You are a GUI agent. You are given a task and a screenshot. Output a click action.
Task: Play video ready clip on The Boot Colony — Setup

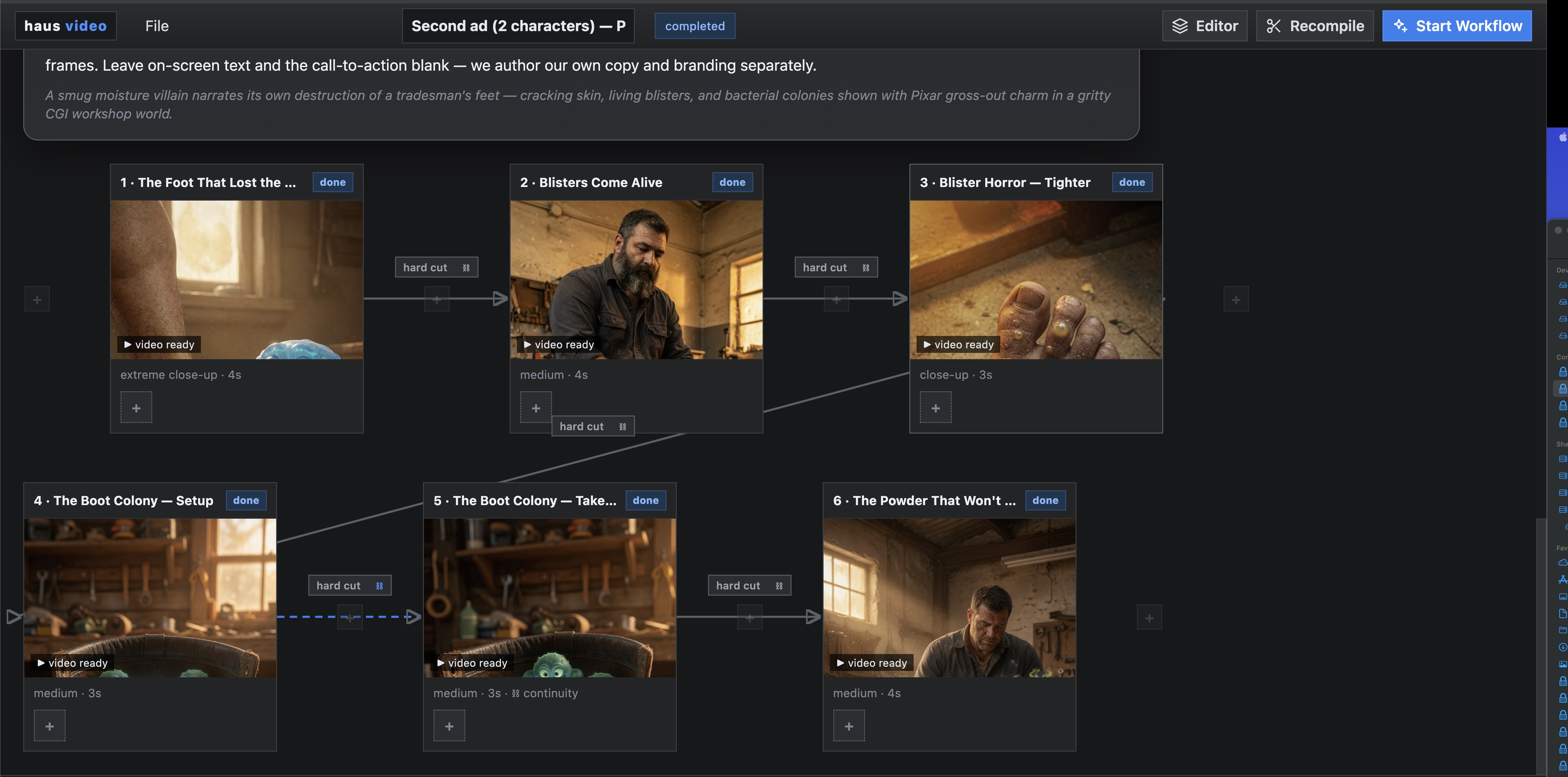(x=73, y=663)
